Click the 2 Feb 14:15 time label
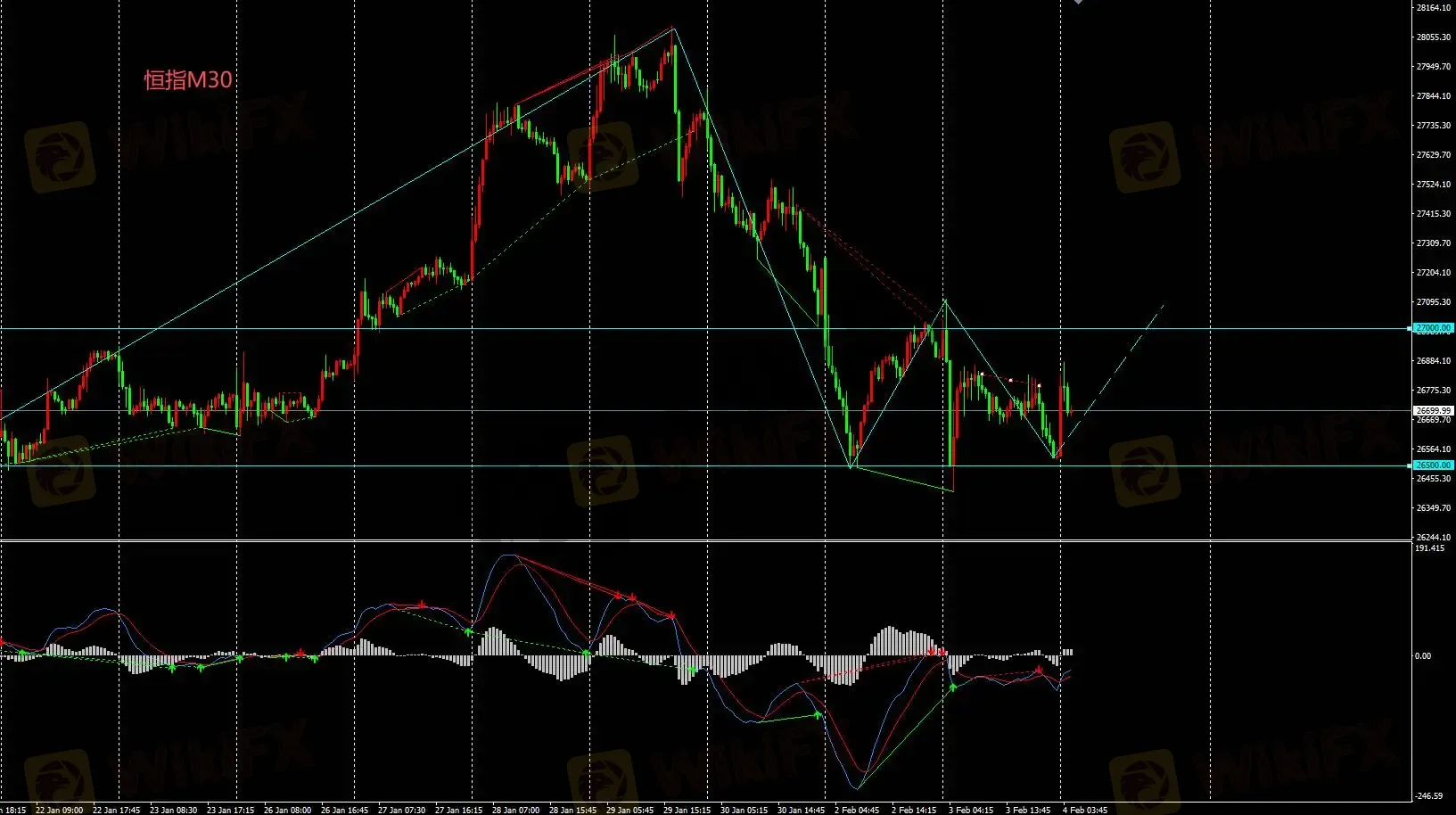1456x815 pixels. (914, 811)
